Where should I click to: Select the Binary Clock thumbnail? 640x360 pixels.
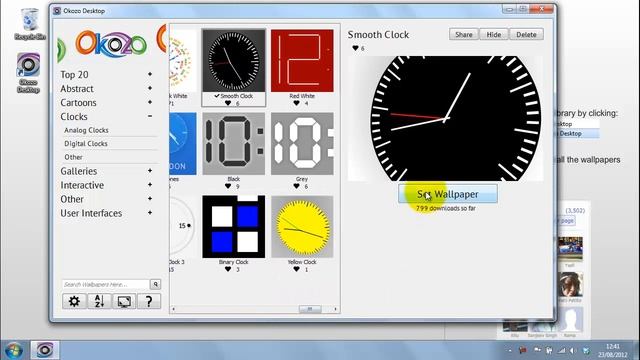click(233, 227)
